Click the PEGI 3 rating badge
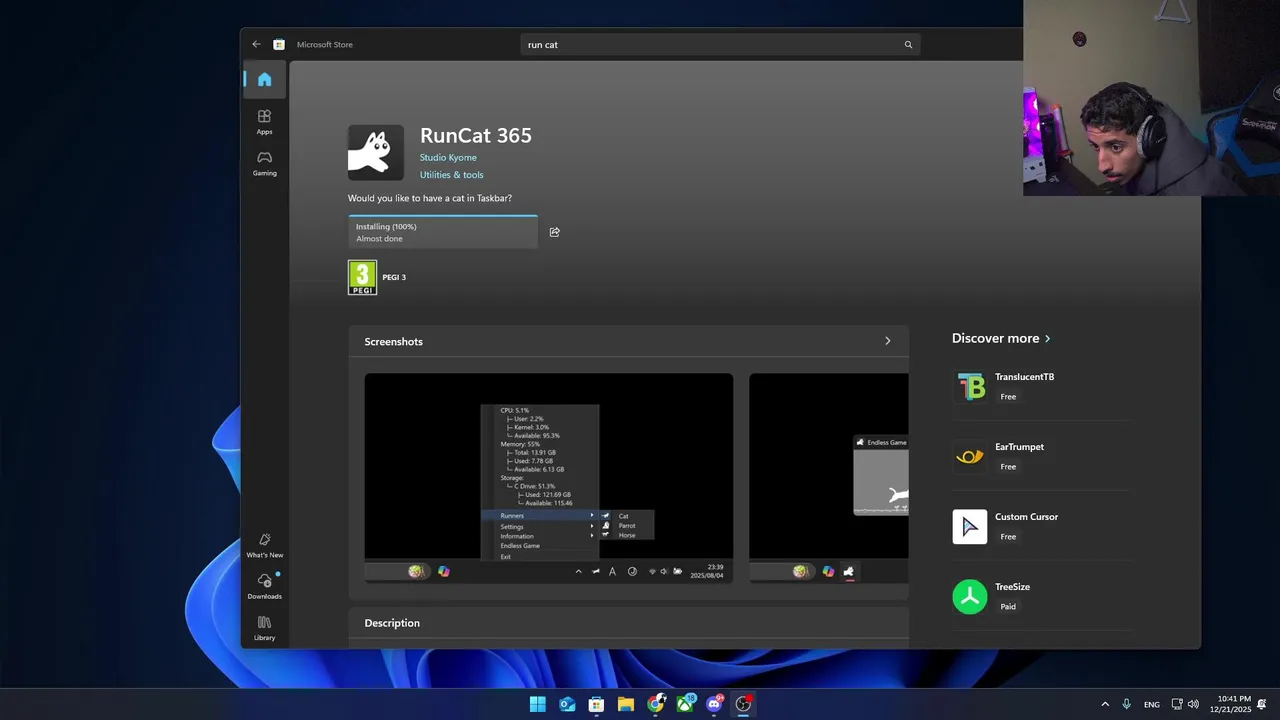 coord(362,277)
